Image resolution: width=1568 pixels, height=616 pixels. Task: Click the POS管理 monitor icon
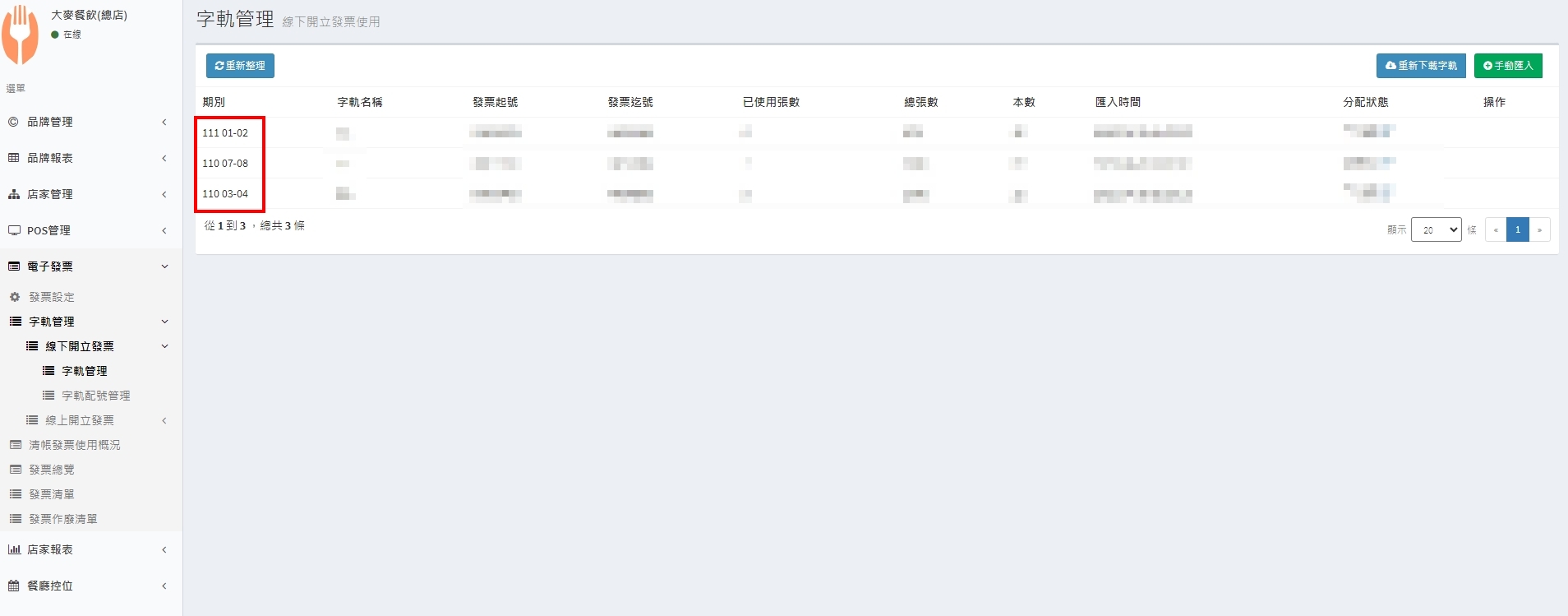coord(14,230)
